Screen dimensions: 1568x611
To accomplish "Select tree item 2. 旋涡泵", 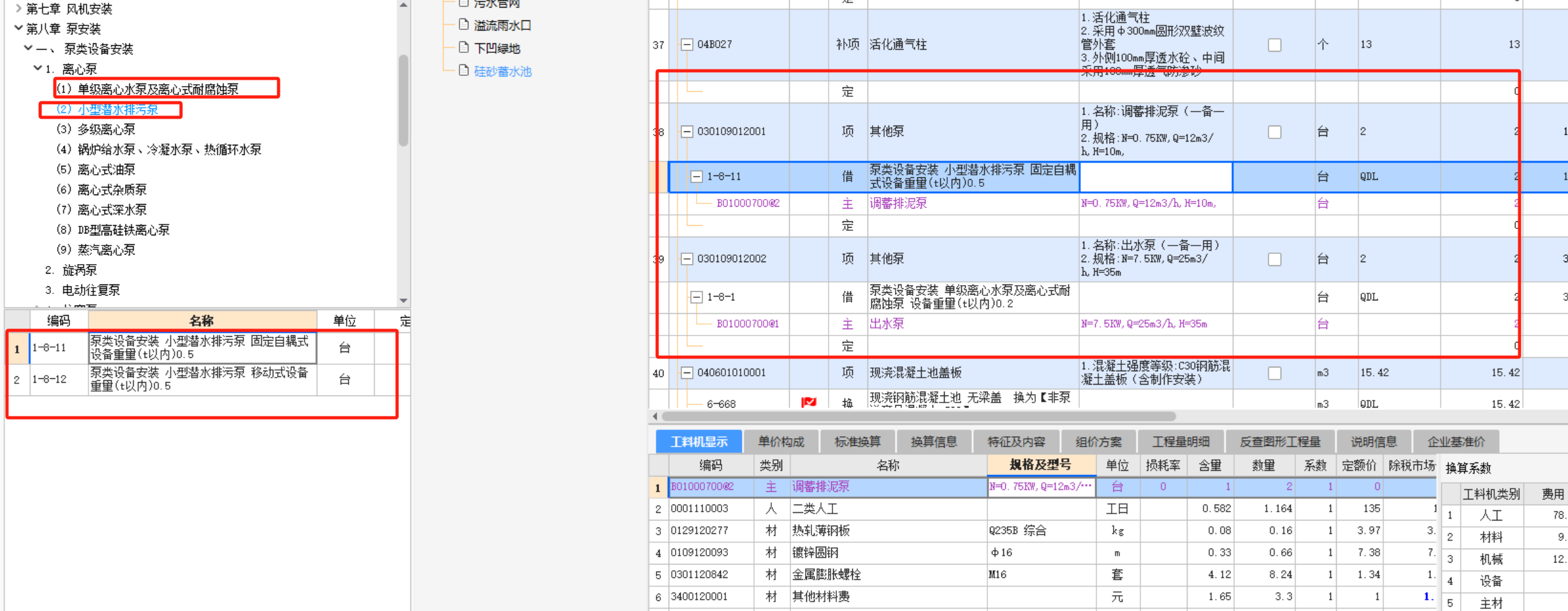I will point(71,270).
